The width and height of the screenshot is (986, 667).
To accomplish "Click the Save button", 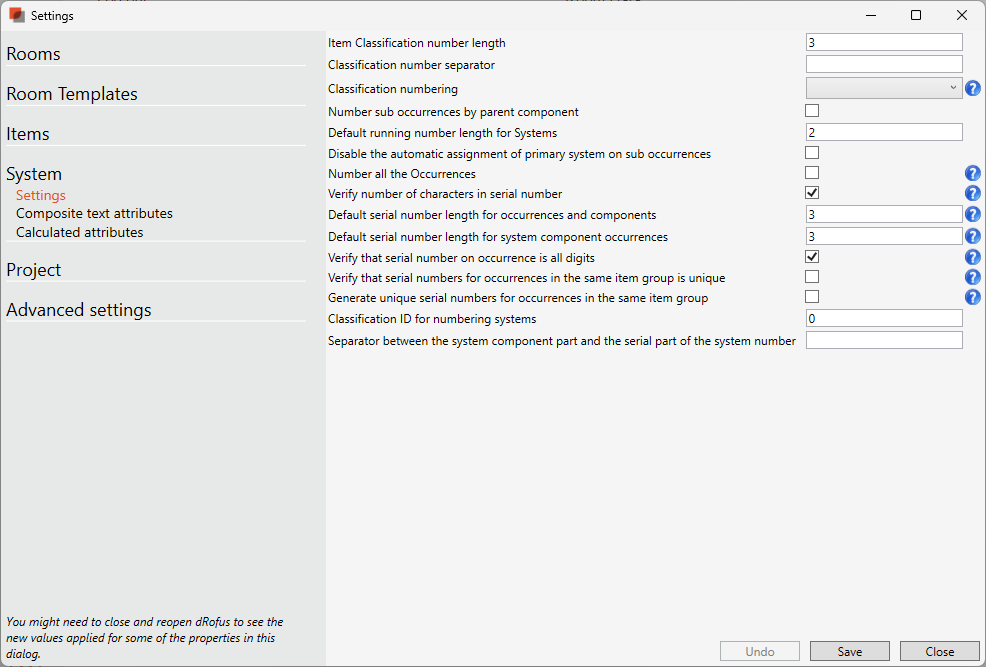I will (x=849, y=651).
